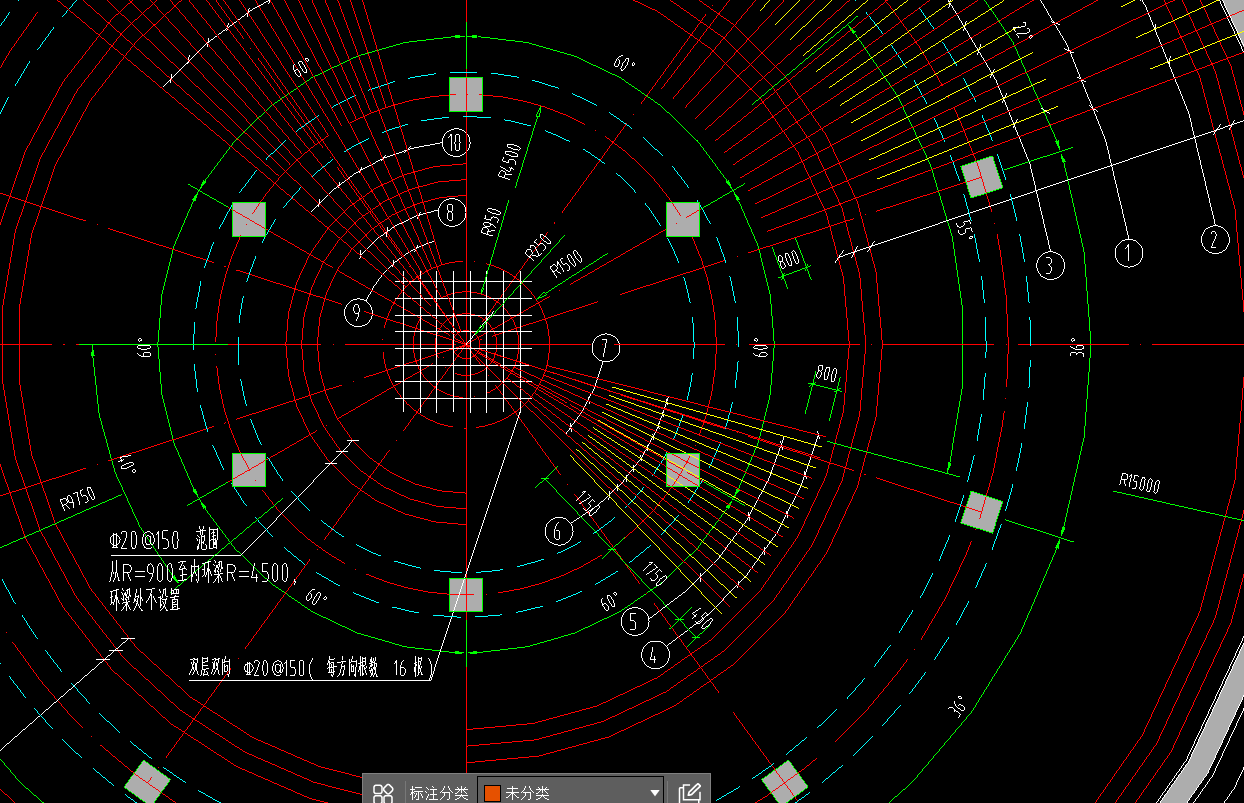Select circled number 5 marker
The image size is (1244, 803).
[x=634, y=622]
